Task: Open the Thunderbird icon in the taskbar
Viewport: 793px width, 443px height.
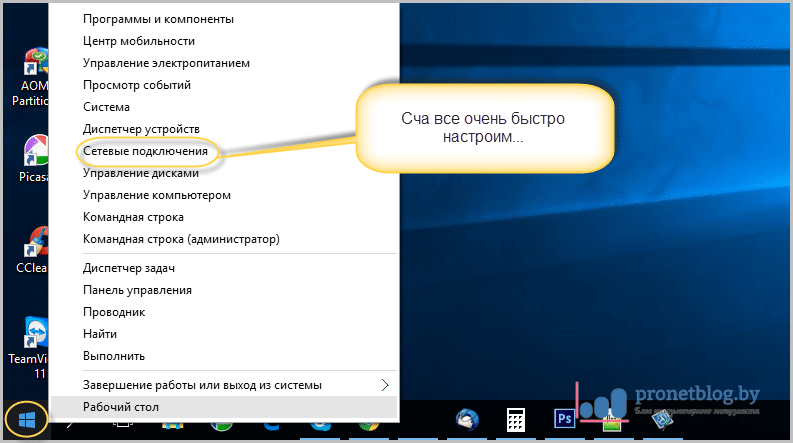Action: pos(467,419)
